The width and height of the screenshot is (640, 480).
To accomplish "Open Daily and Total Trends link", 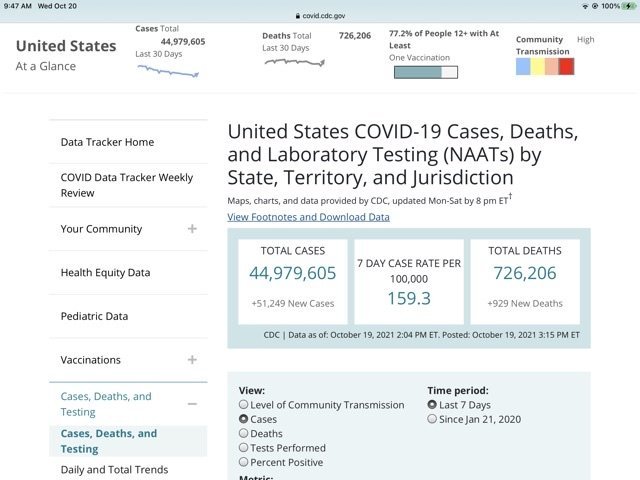I will tap(114, 470).
